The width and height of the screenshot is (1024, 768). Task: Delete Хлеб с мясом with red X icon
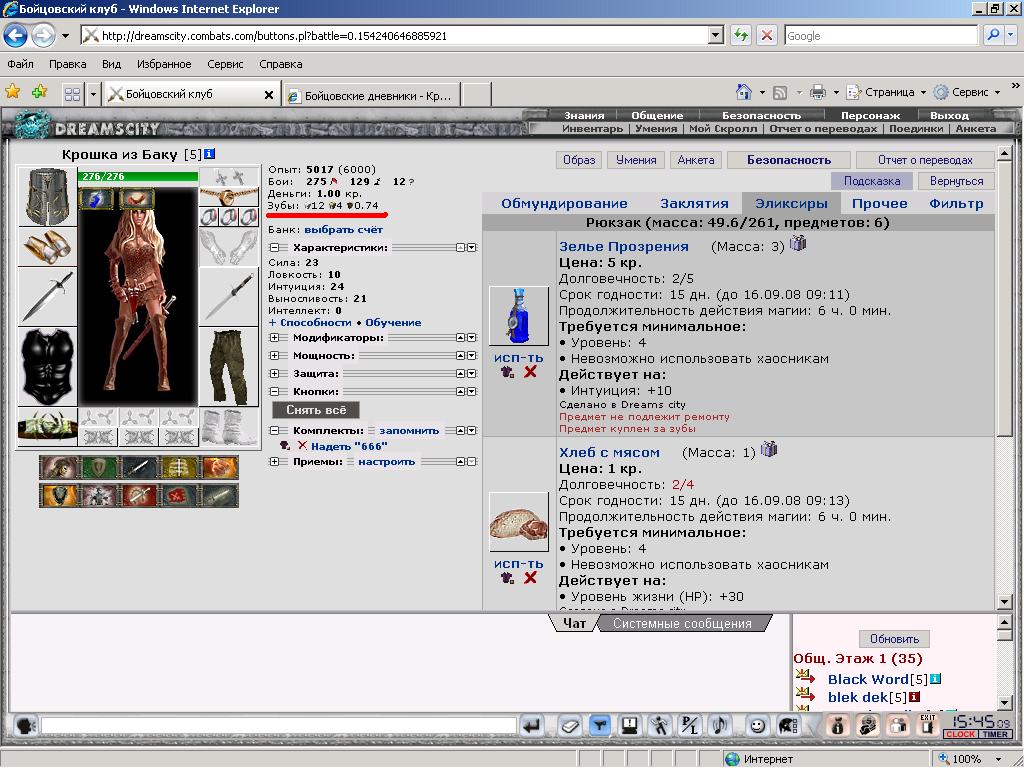pyautogui.click(x=530, y=577)
